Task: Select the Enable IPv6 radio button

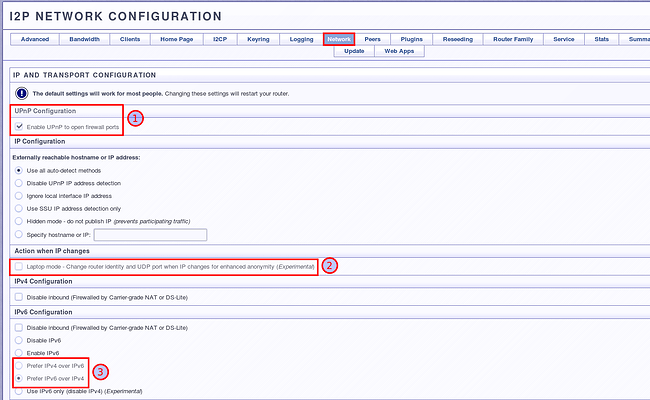Action: pos(19,353)
